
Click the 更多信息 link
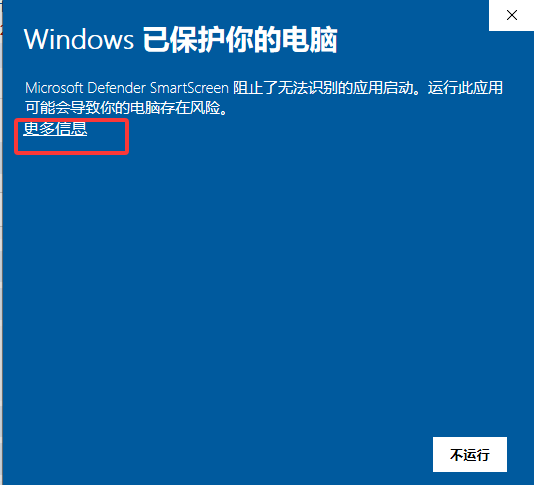[55, 129]
